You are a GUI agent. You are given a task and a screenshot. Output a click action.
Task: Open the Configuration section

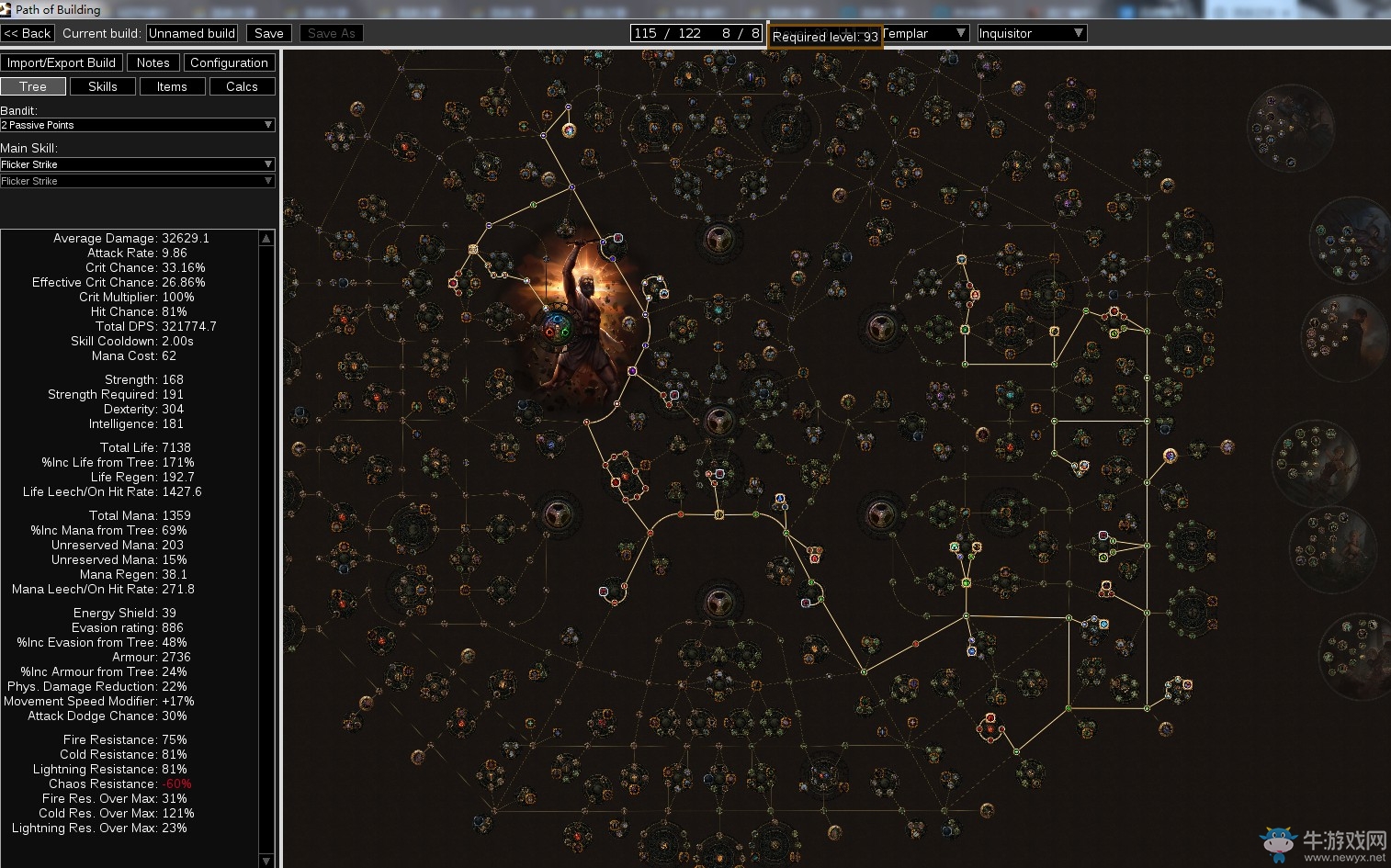(x=229, y=62)
